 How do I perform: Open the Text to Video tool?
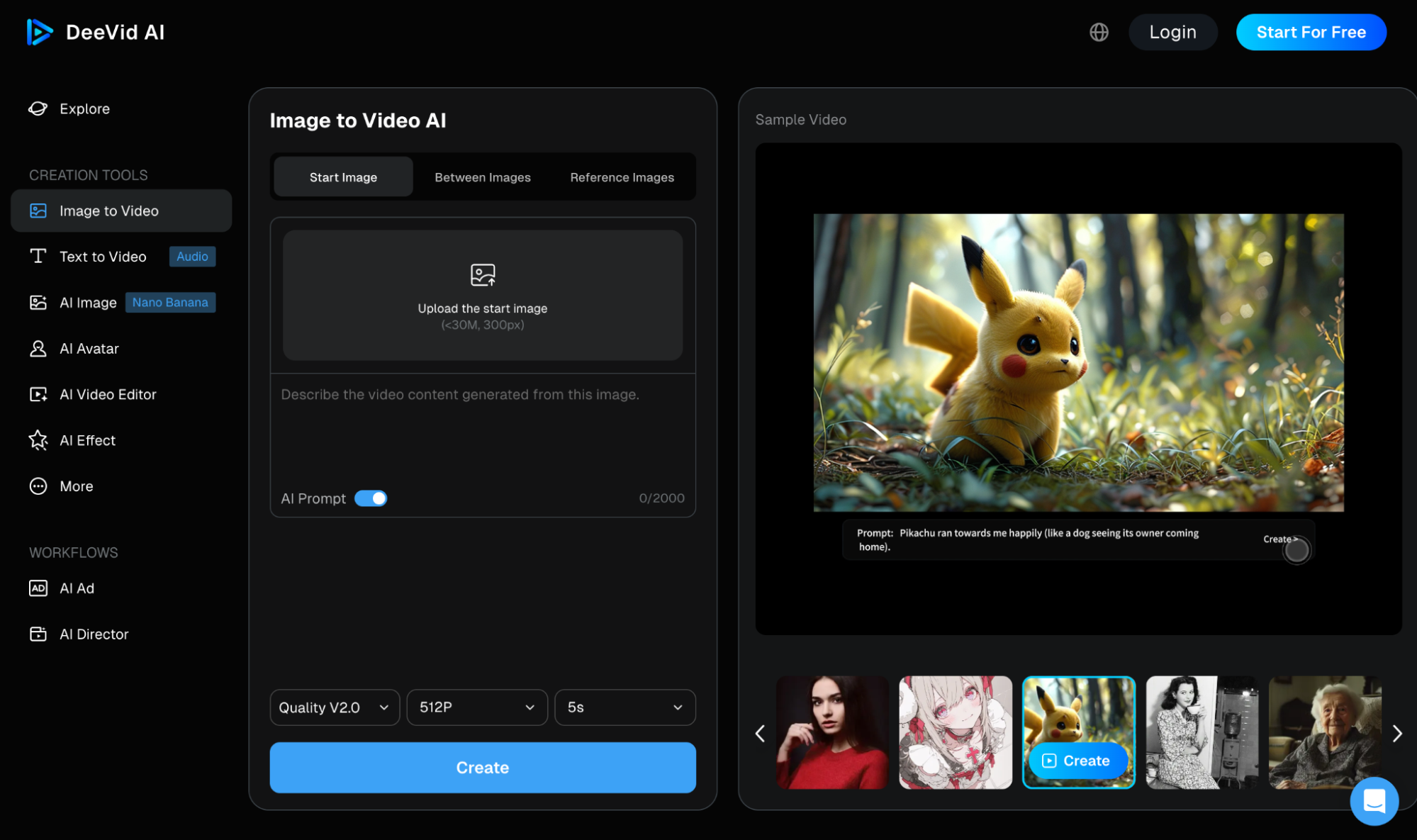click(103, 257)
